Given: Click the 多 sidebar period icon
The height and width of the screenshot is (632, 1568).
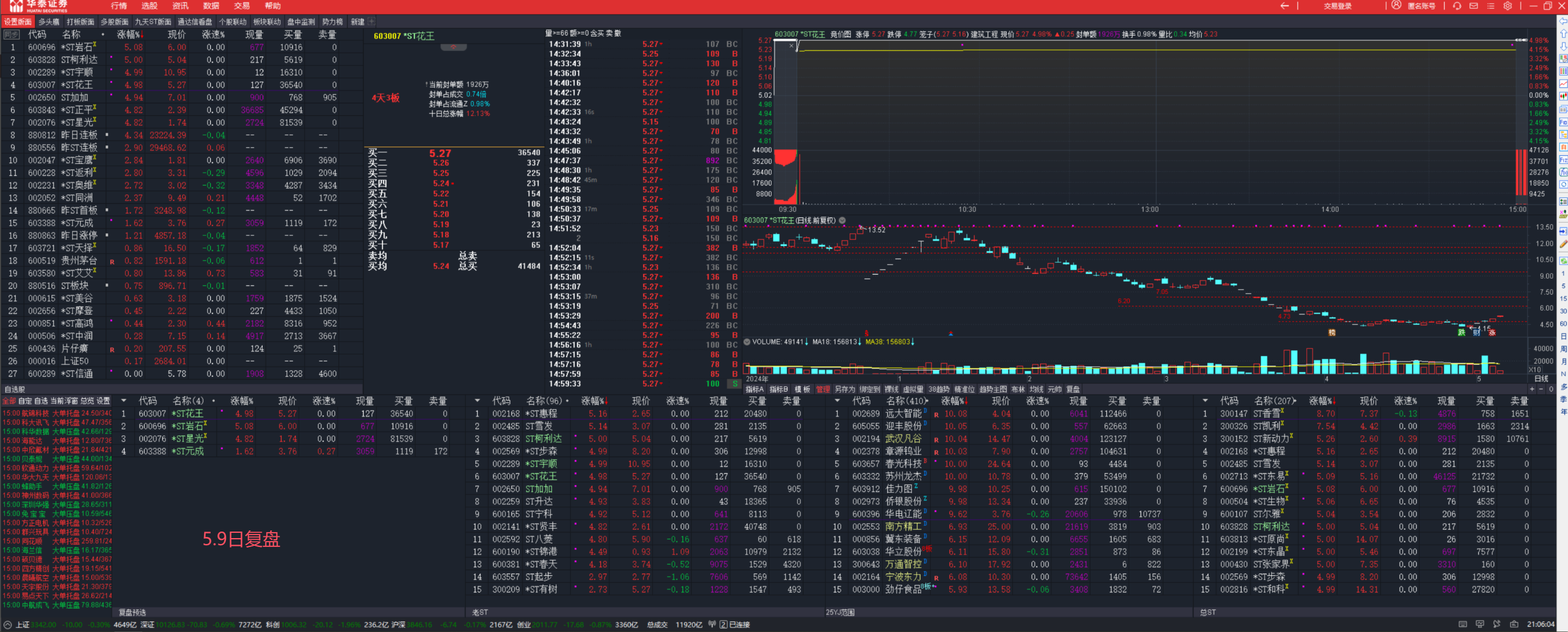Looking at the screenshot, I should click(1563, 387).
